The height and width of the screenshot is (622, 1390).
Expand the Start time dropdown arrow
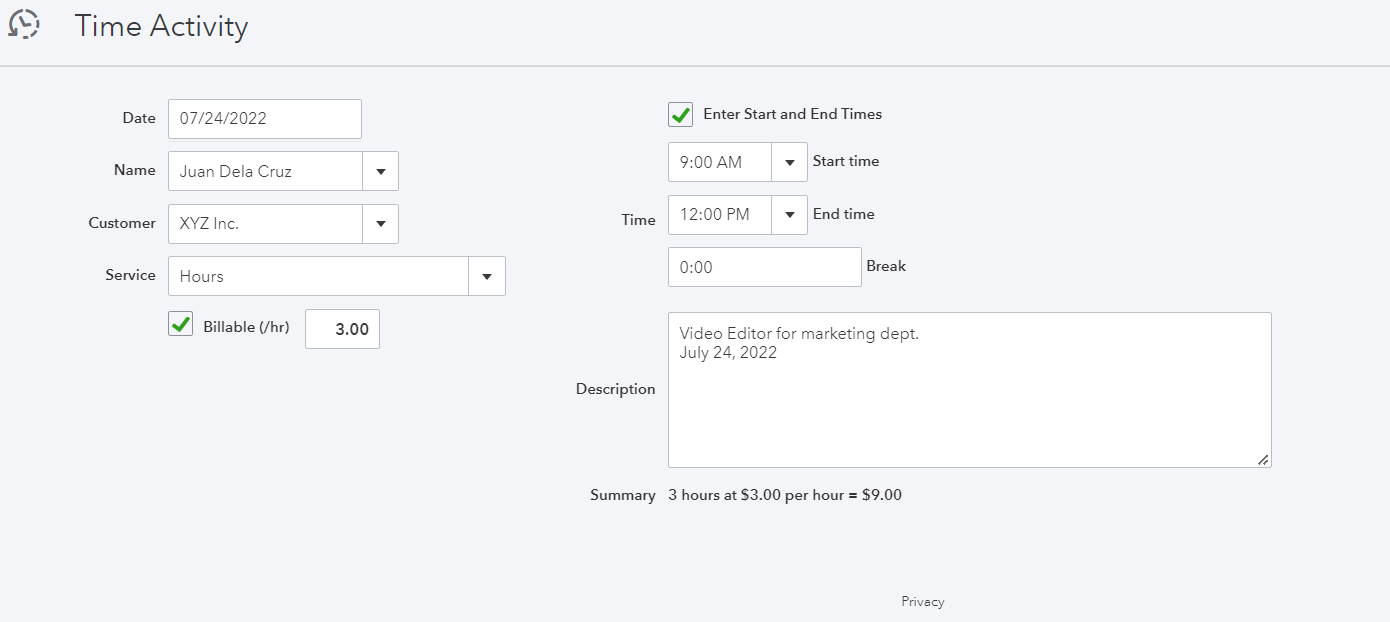pyautogui.click(x=789, y=162)
